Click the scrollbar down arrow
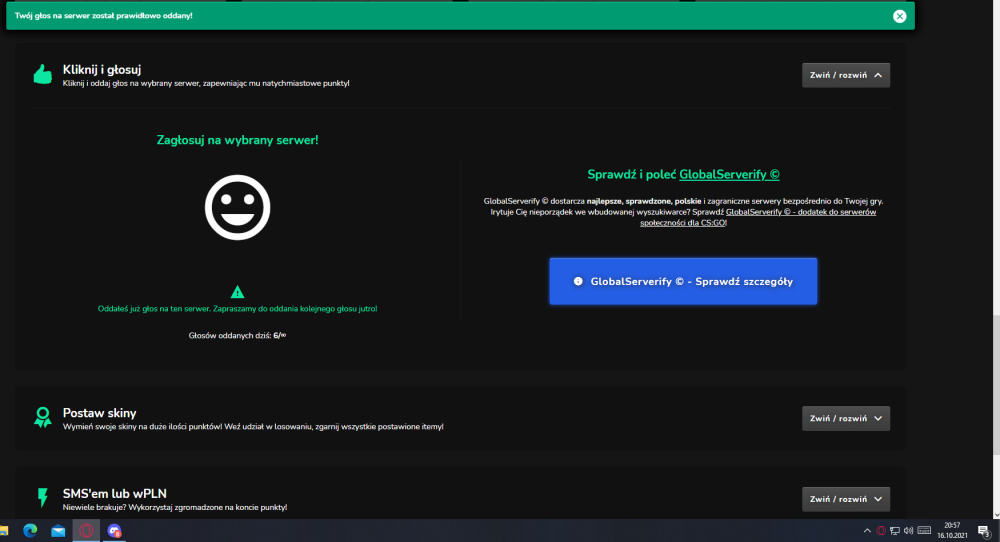Viewport: 1000px width, 542px height. 996,515
